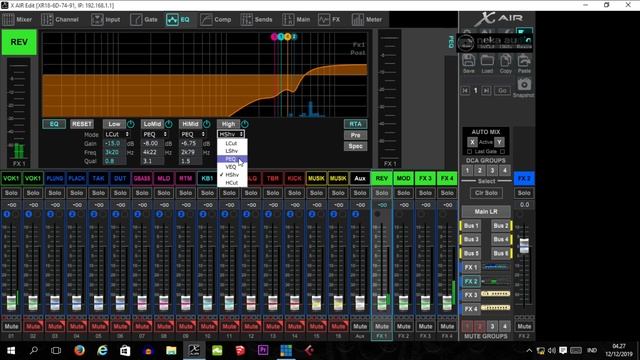640x360 pixels.
Task: Open the Low band mode dropdown LCut
Action: point(117,134)
